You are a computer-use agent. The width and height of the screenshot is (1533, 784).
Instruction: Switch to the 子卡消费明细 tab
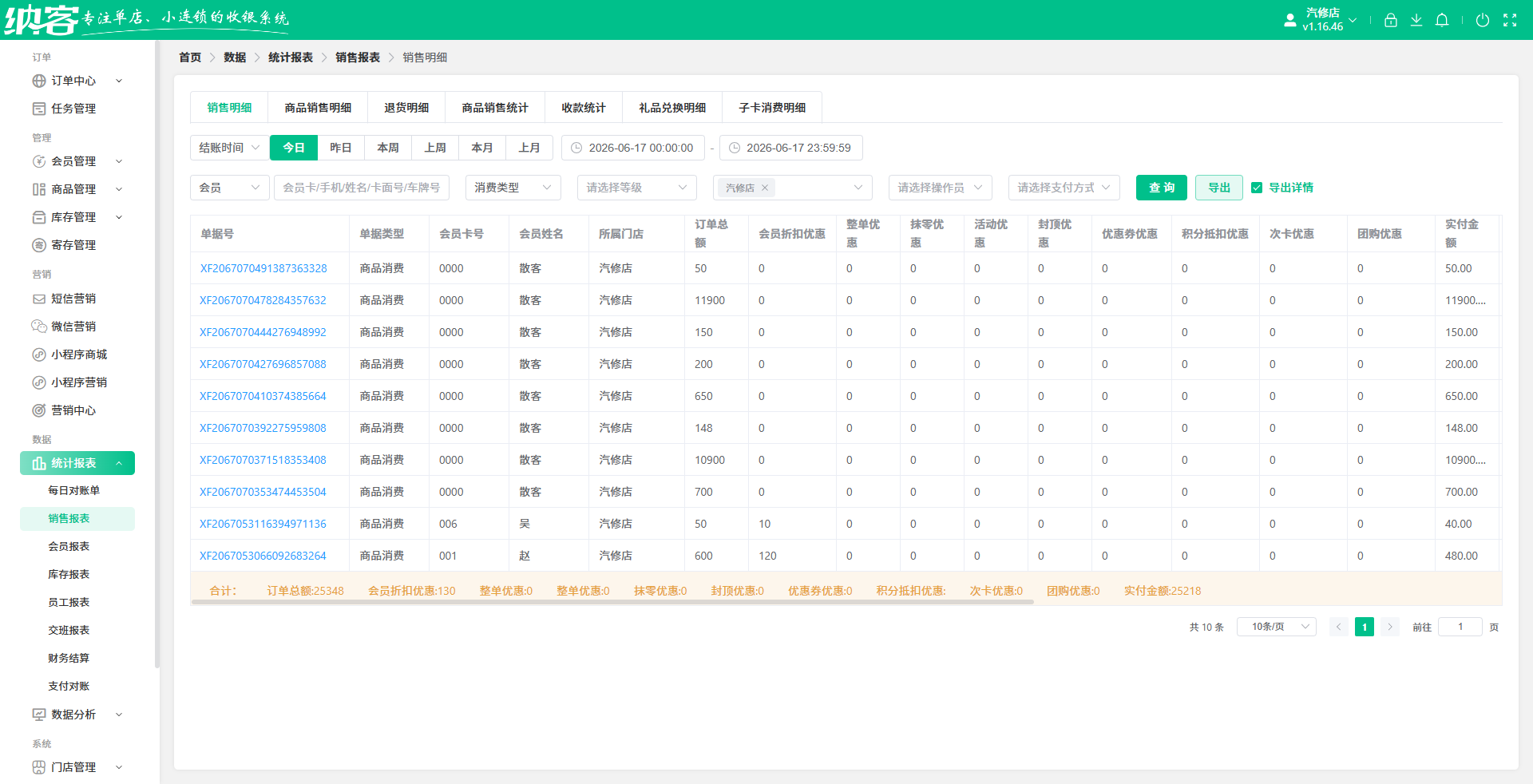(x=772, y=108)
